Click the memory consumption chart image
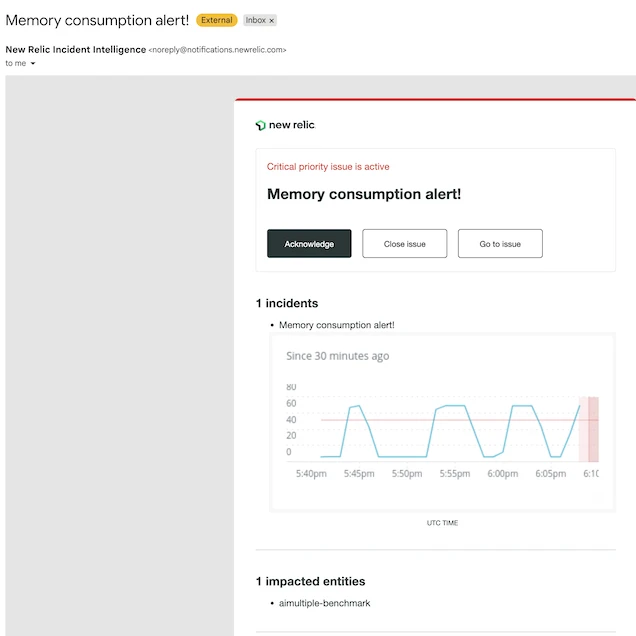 click(x=443, y=422)
